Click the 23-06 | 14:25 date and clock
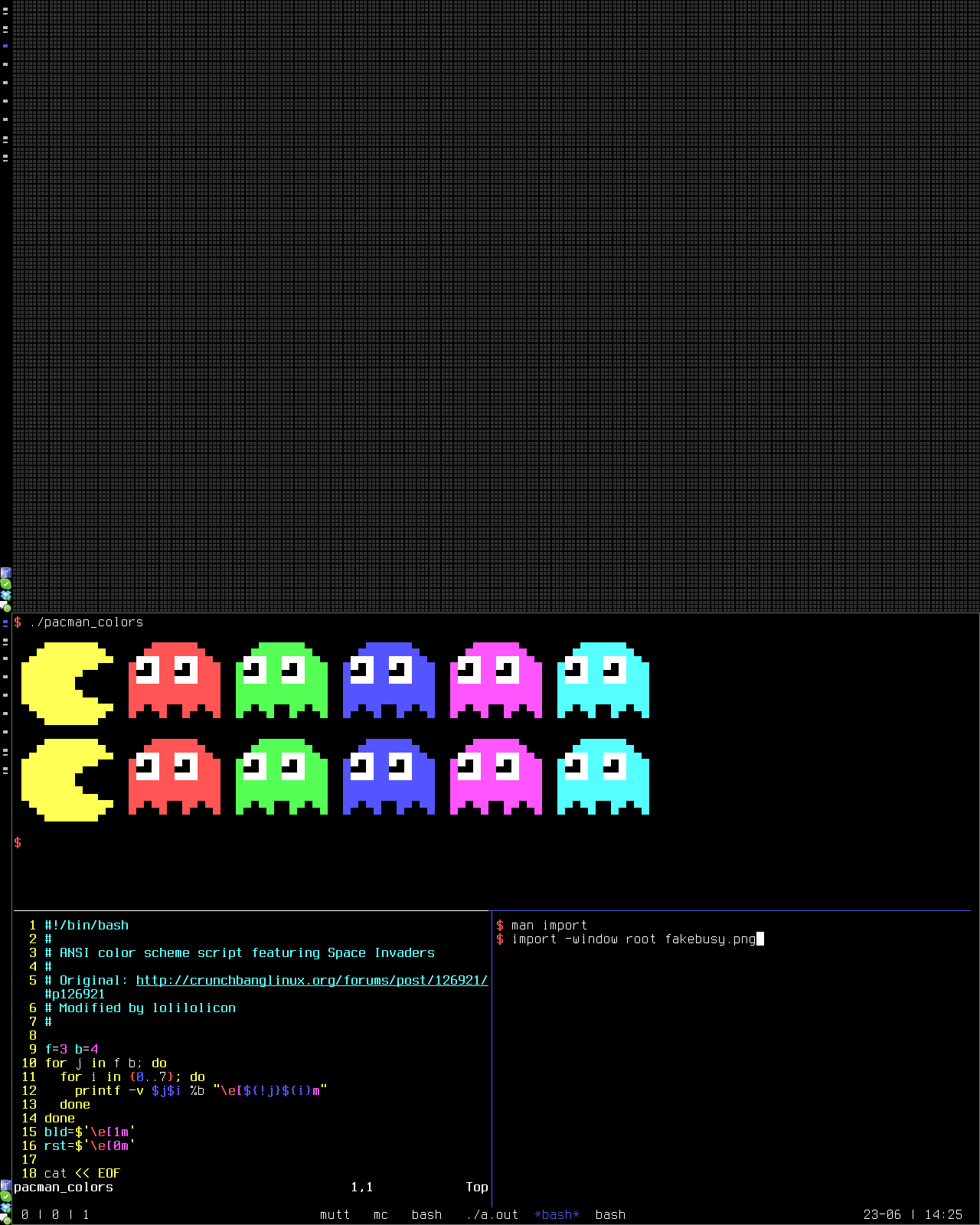Image resolution: width=980 pixels, height=1225 pixels. [913, 1214]
